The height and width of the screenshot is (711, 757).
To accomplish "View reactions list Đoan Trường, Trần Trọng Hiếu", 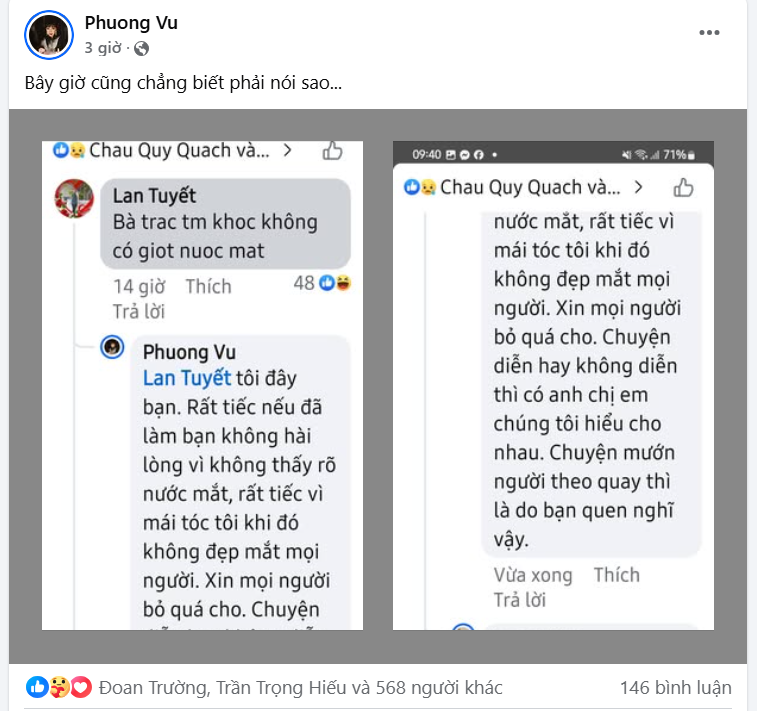I will [300, 687].
